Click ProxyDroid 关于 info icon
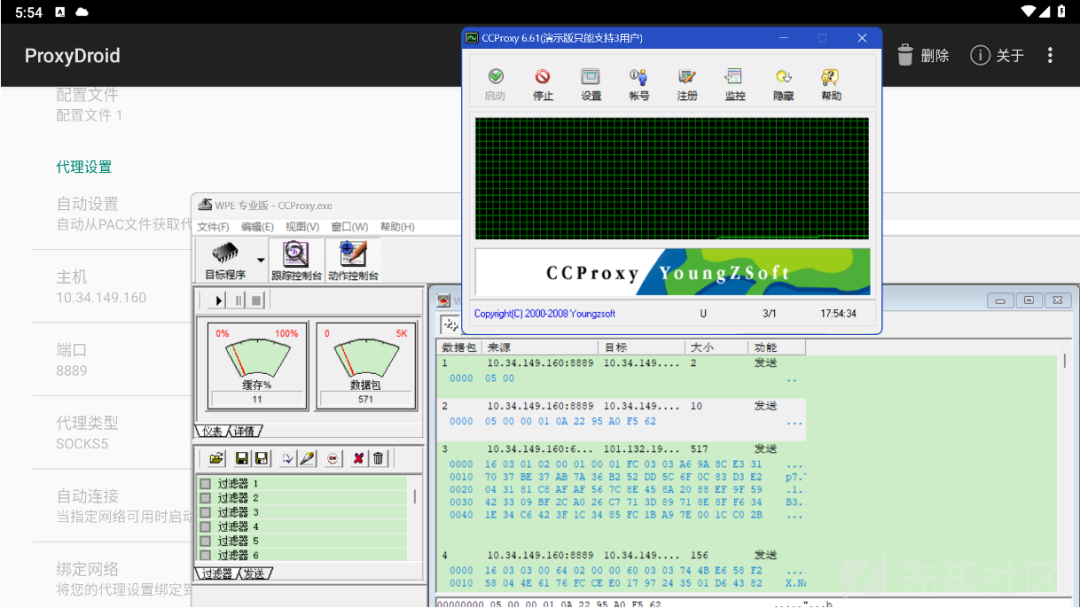1080x608 pixels. tap(979, 55)
